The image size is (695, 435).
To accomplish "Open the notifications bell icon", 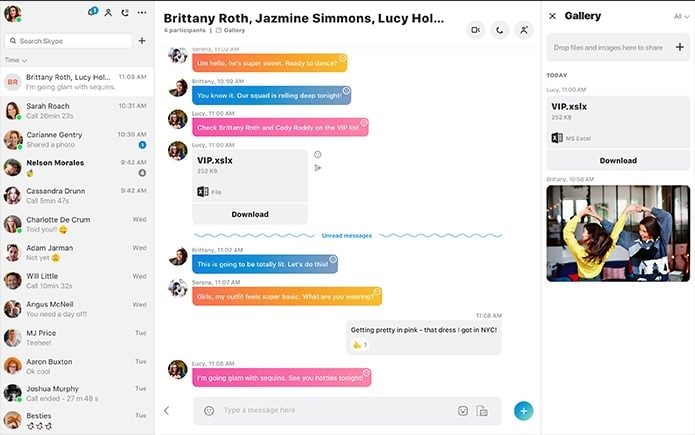I will point(93,12).
